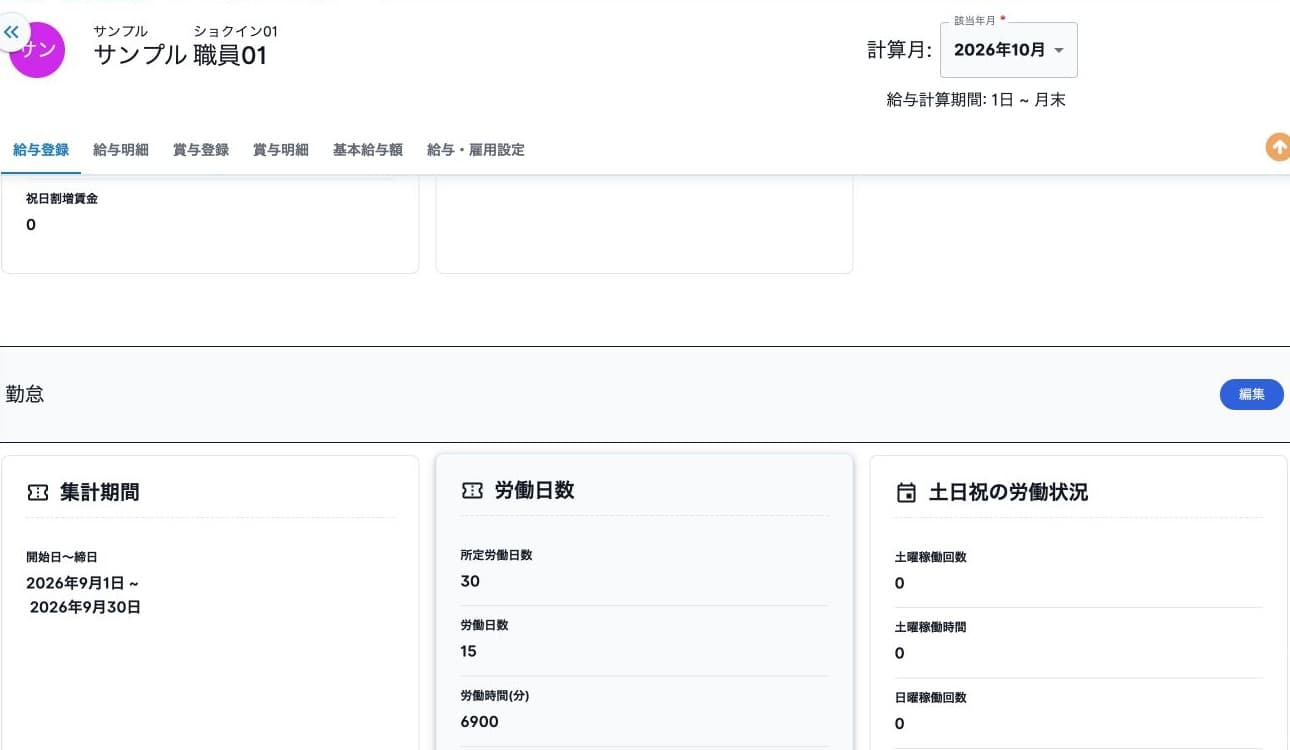
Task: Click the magenta サン avatar
Action: (x=37, y=50)
